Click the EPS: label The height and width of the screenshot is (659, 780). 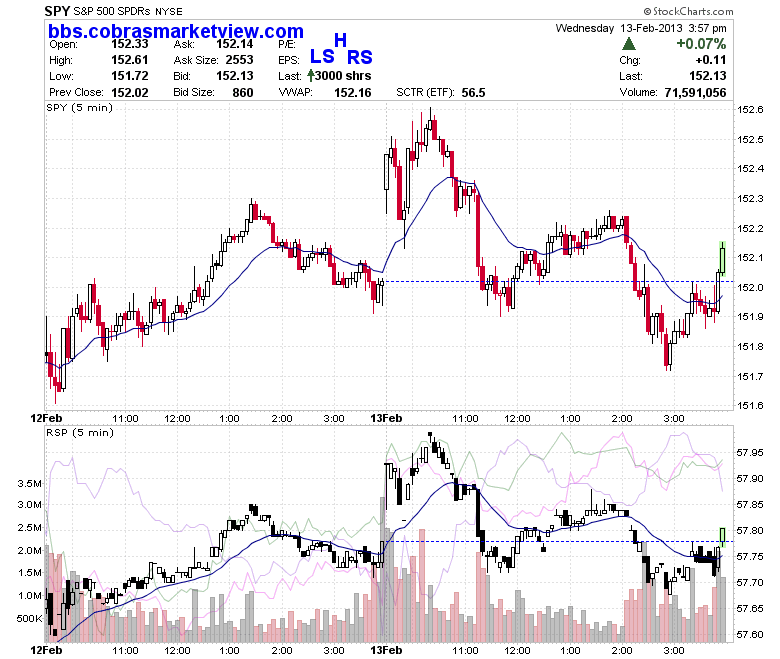(x=289, y=60)
